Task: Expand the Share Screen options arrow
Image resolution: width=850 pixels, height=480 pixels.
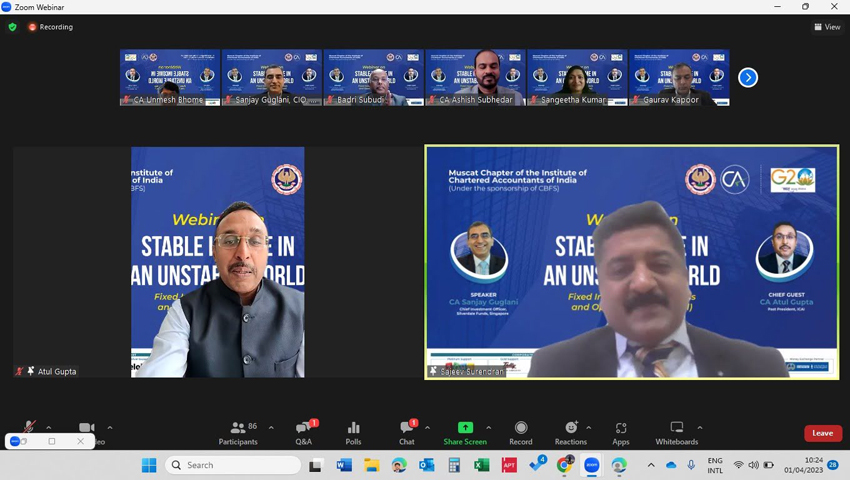Action: pos(489,428)
